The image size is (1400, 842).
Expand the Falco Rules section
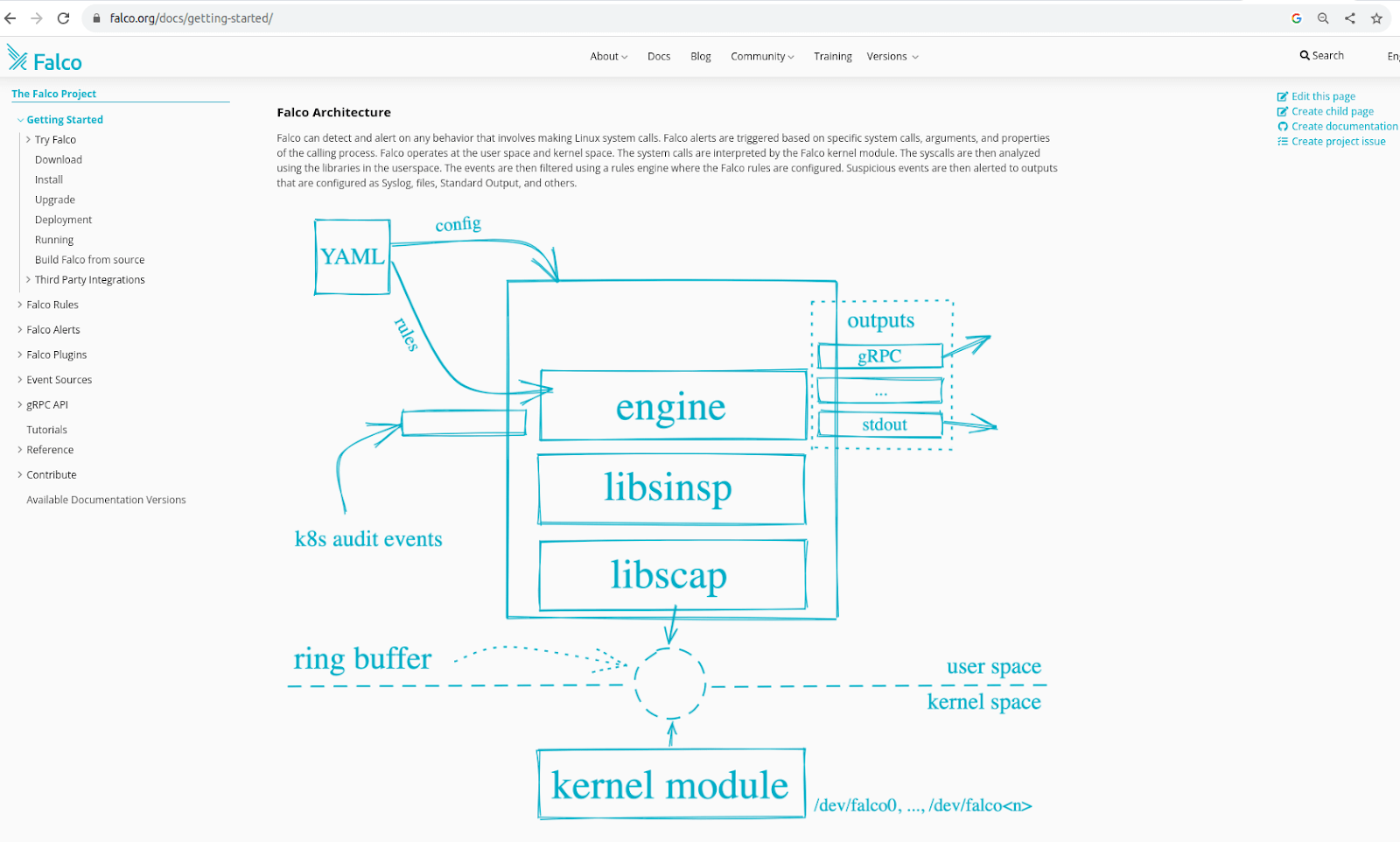pos(20,305)
